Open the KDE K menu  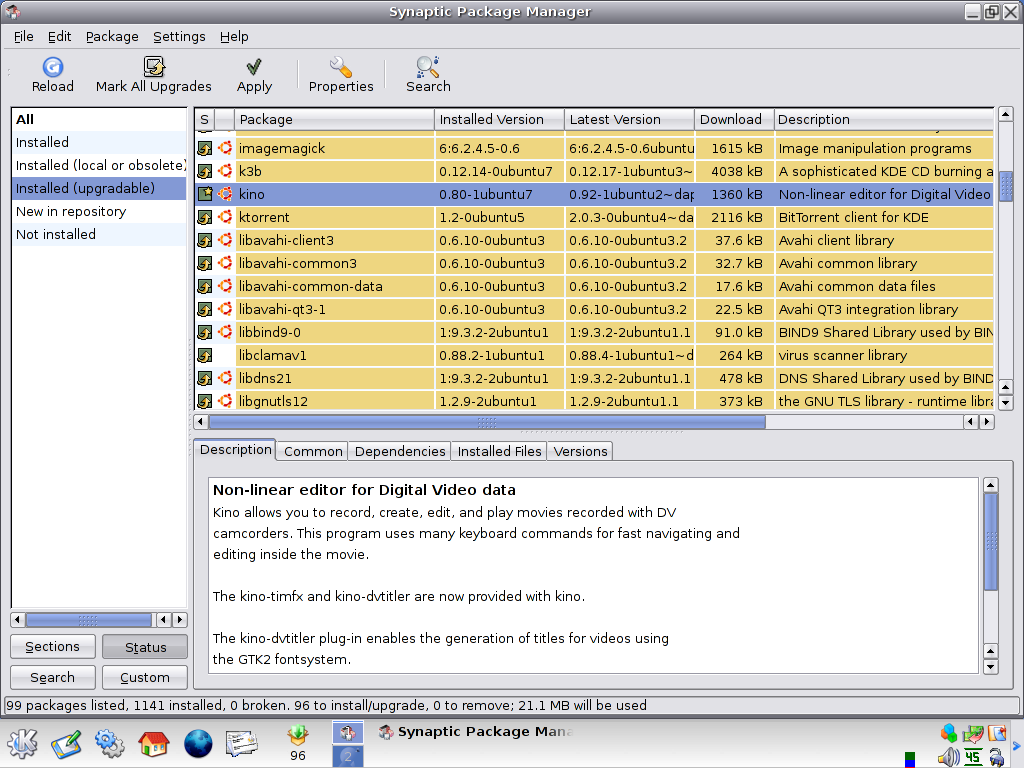pyautogui.click(x=22, y=743)
